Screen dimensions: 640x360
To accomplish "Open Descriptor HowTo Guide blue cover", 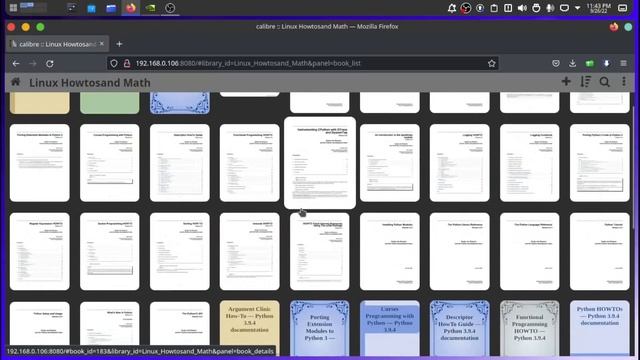I will pos(460,327).
